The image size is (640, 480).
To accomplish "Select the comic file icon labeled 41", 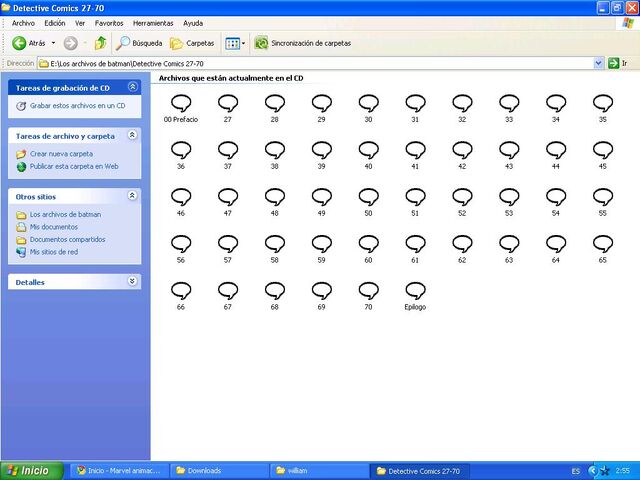I will click(x=416, y=150).
